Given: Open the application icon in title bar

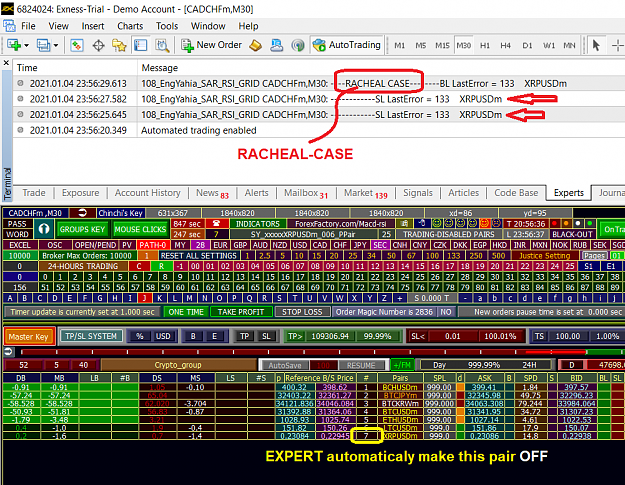Looking at the screenshot, I should (7, 8).
